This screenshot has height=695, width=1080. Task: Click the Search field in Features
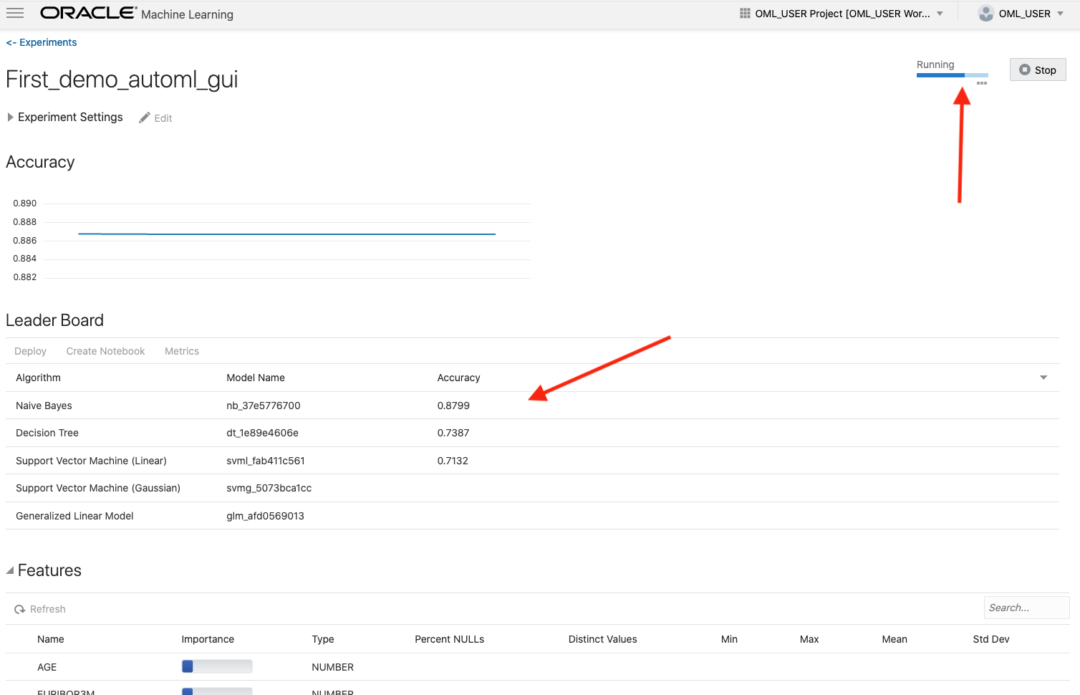[x=1026, y=607]
